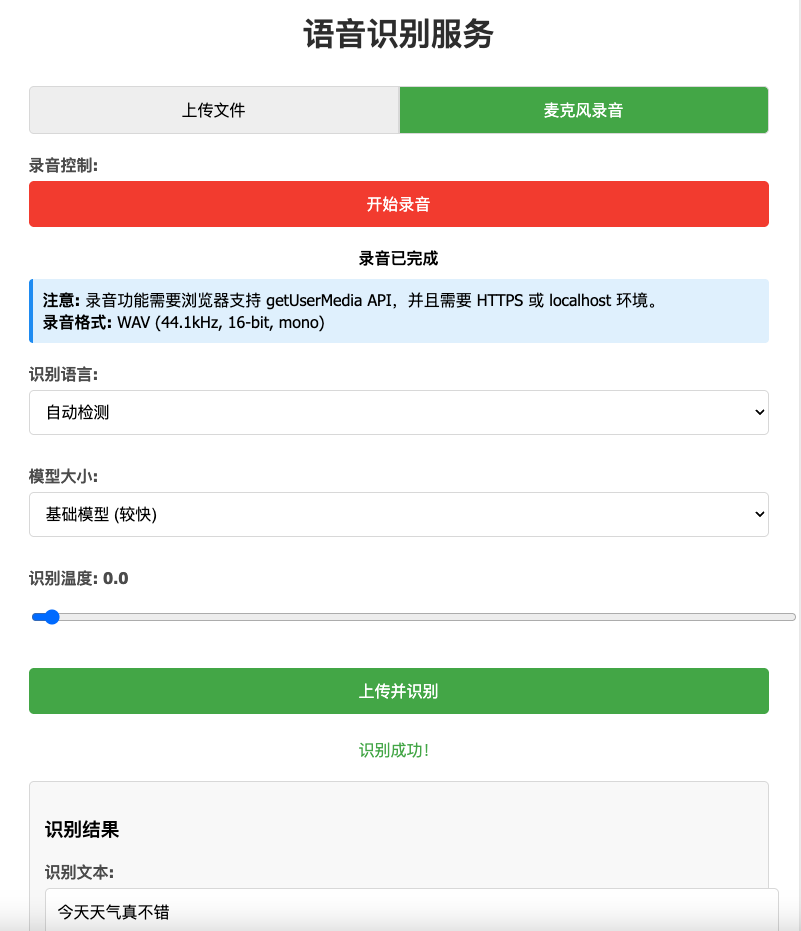Click the green 上传并识别 button

pos(398,691)
